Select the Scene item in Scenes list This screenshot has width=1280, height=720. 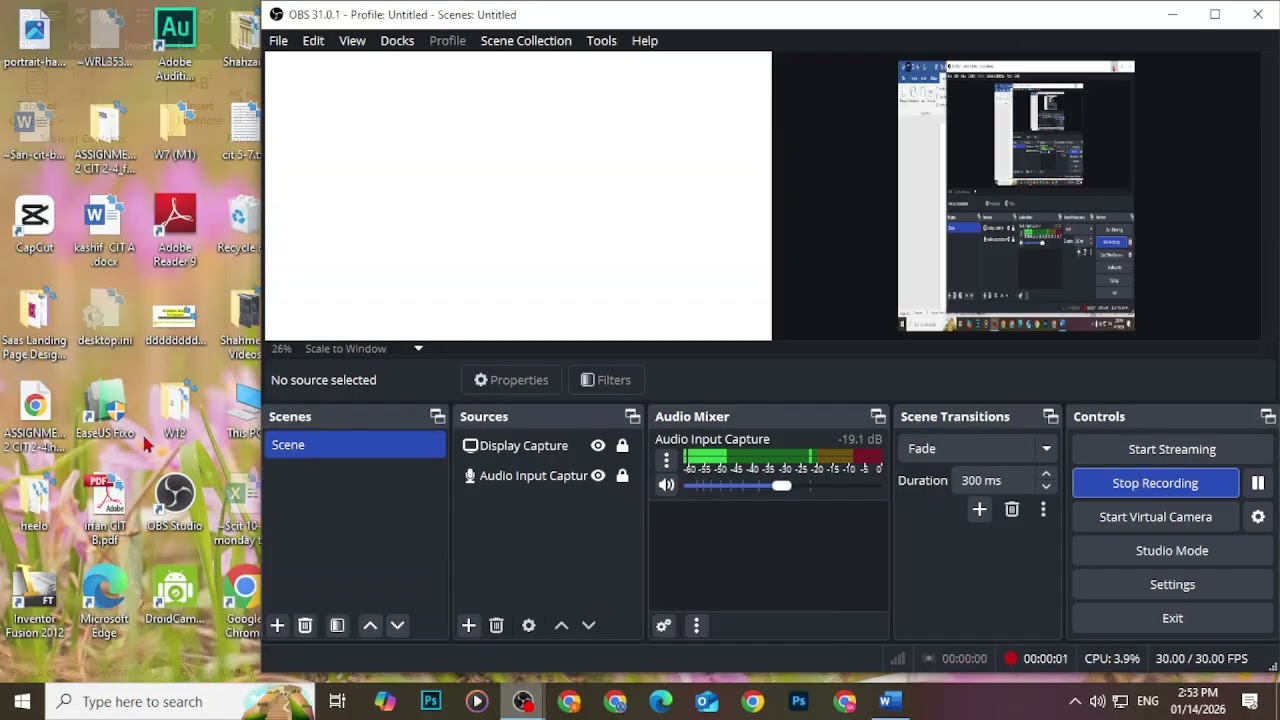pyautogui.click(x=356, y=445)
